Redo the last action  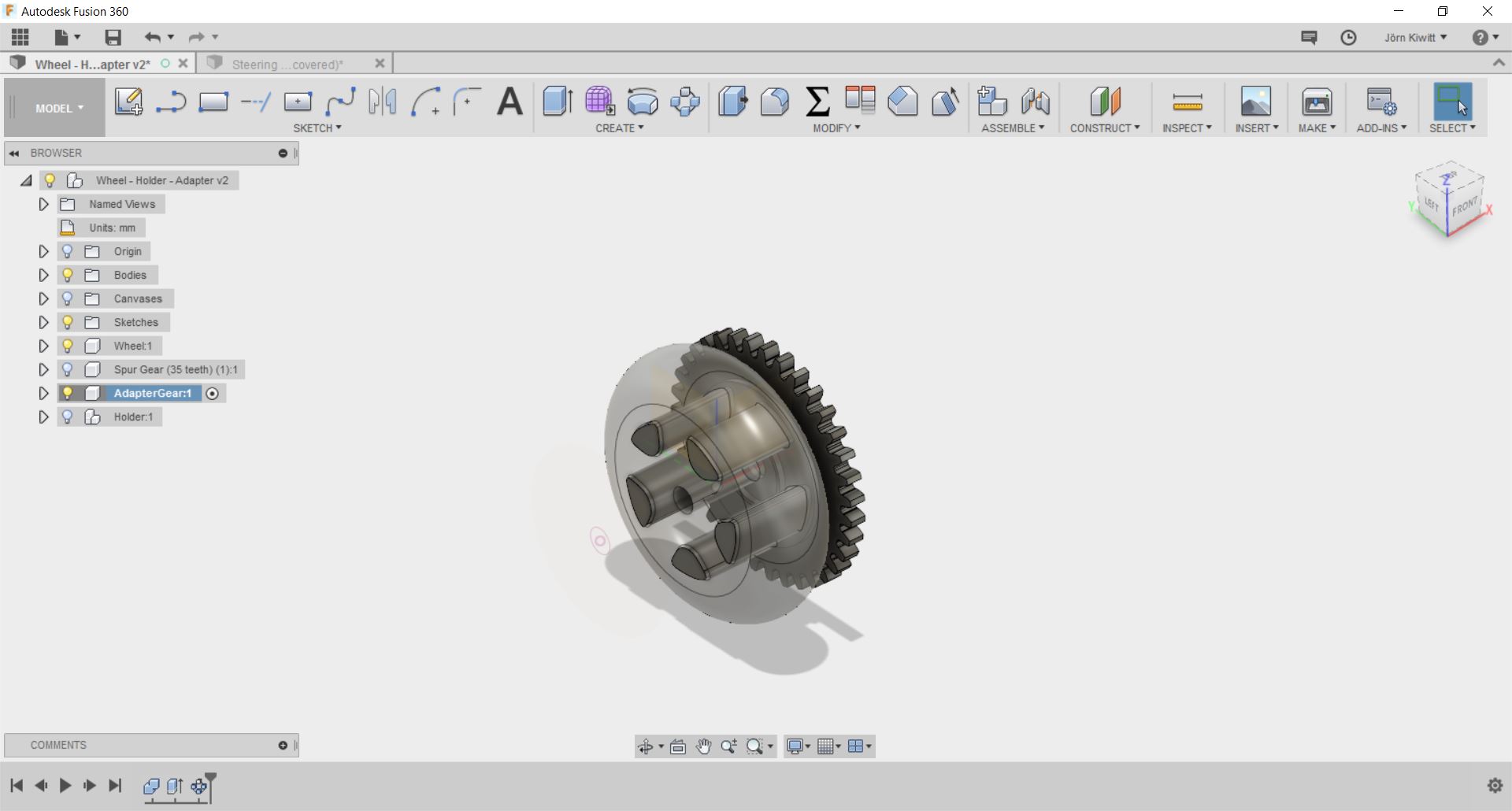197,37
